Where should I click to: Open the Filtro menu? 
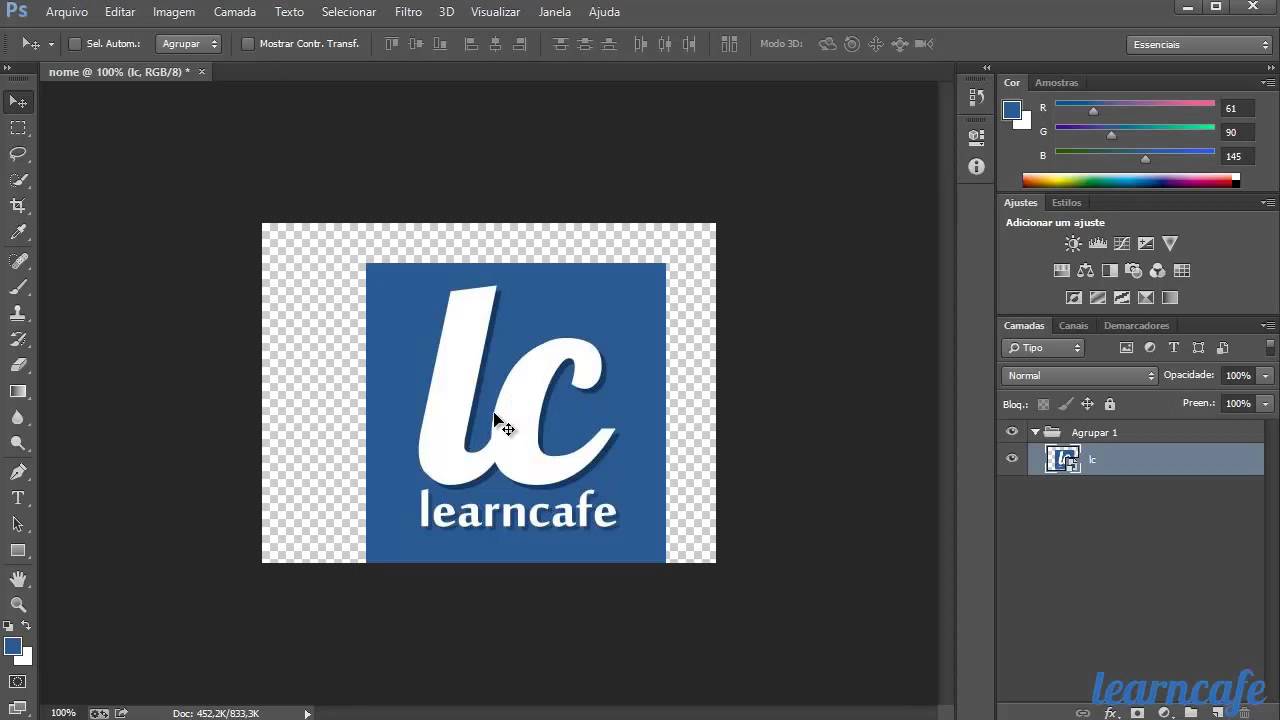408,12
